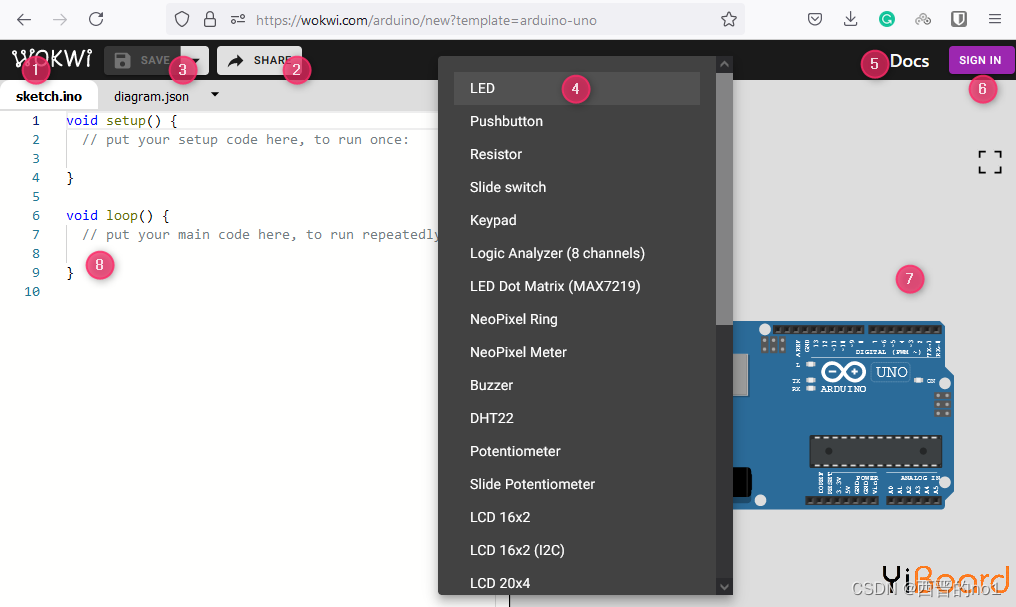Image resolution: width=1016 pixels, height=607 pixels.
Task: Select LCD 20x4 from the list
Action: [577, 582]
